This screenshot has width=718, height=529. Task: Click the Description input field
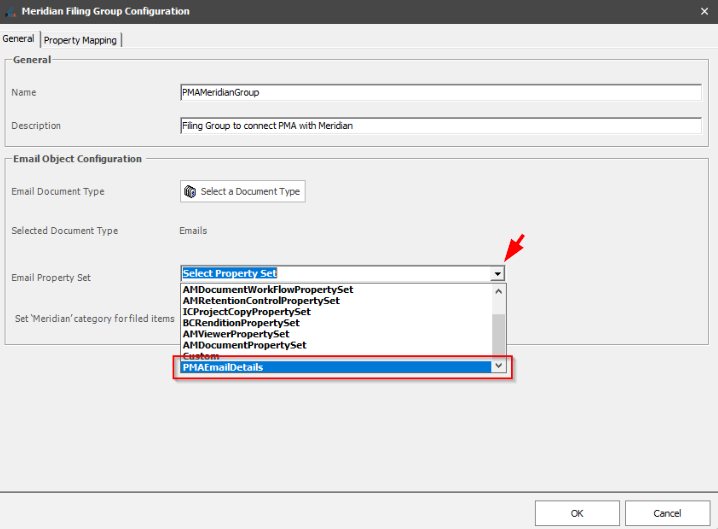[x=441, y=125]
